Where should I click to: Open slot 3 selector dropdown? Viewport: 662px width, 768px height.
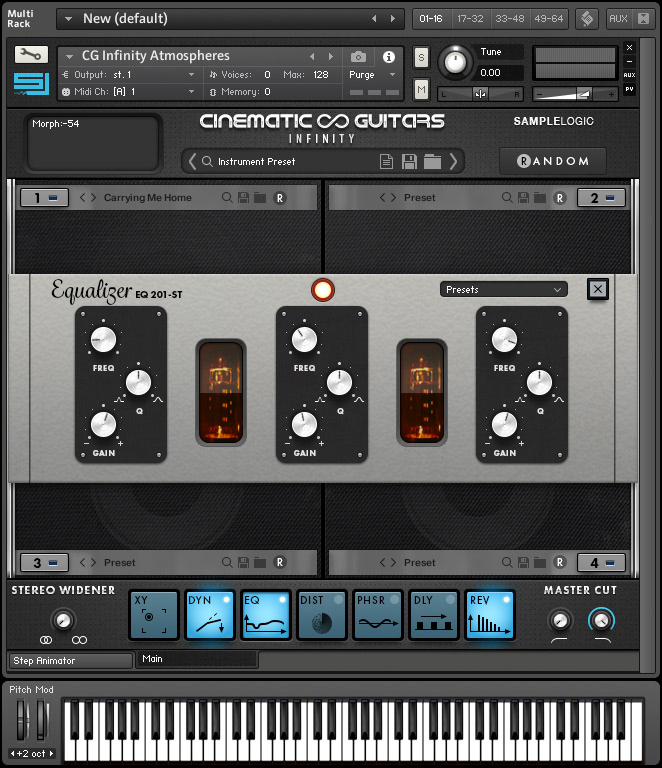point(44,562)
